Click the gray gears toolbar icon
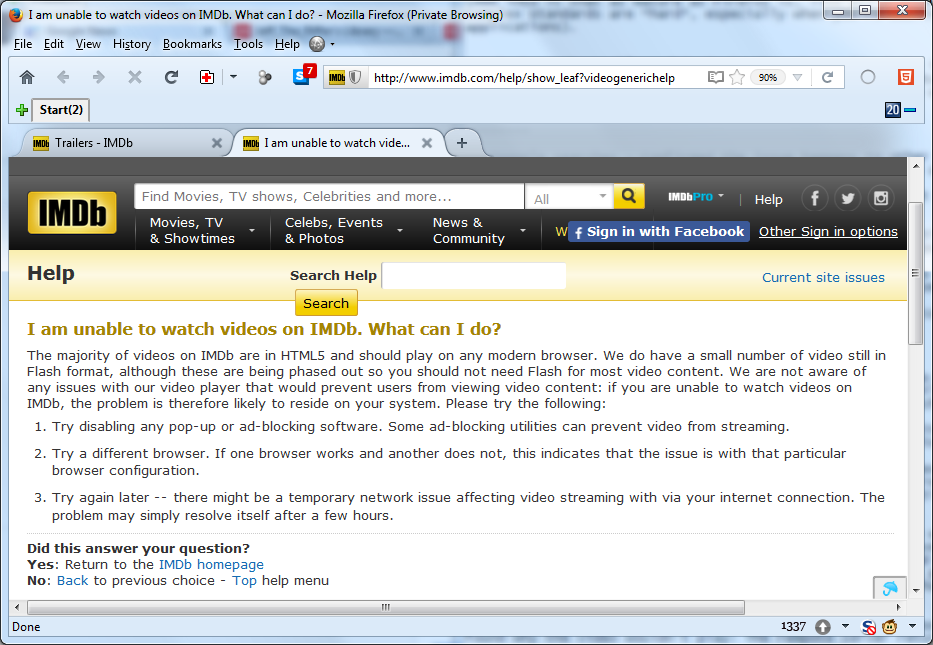Viewport: 933px width, 645px height. 265,77
